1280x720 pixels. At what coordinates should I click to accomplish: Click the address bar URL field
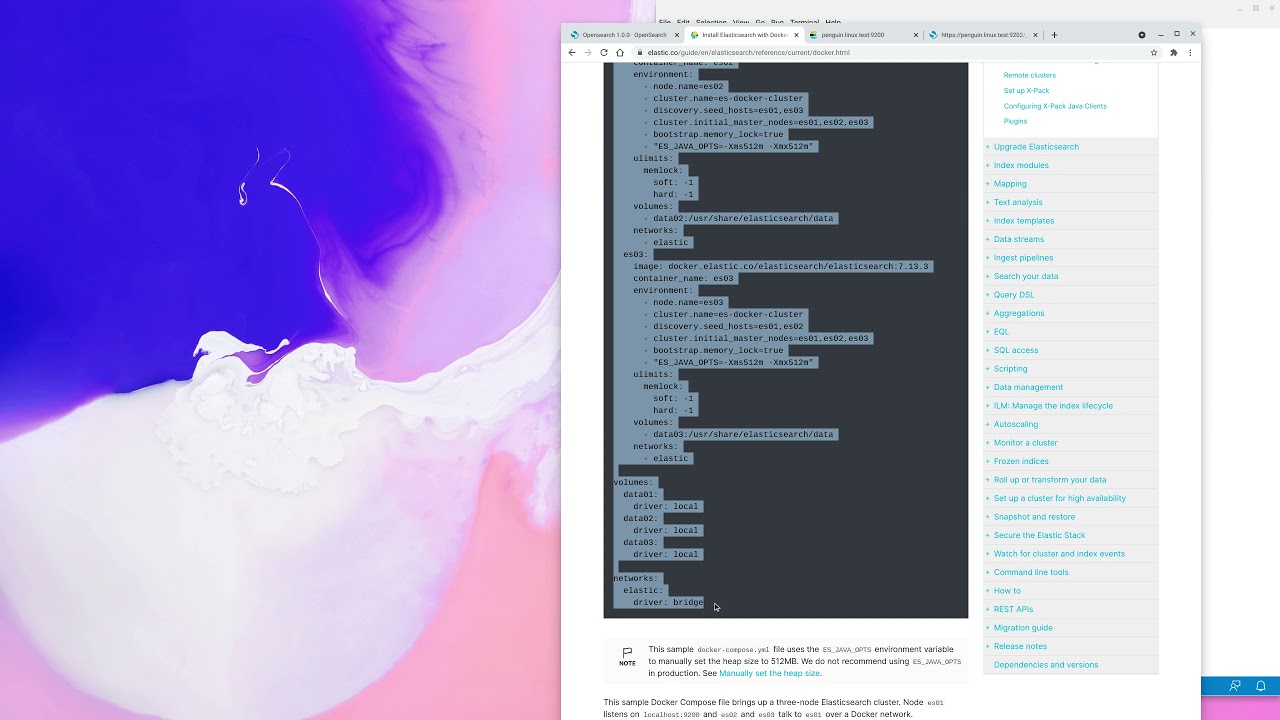[x=890, y=52]
